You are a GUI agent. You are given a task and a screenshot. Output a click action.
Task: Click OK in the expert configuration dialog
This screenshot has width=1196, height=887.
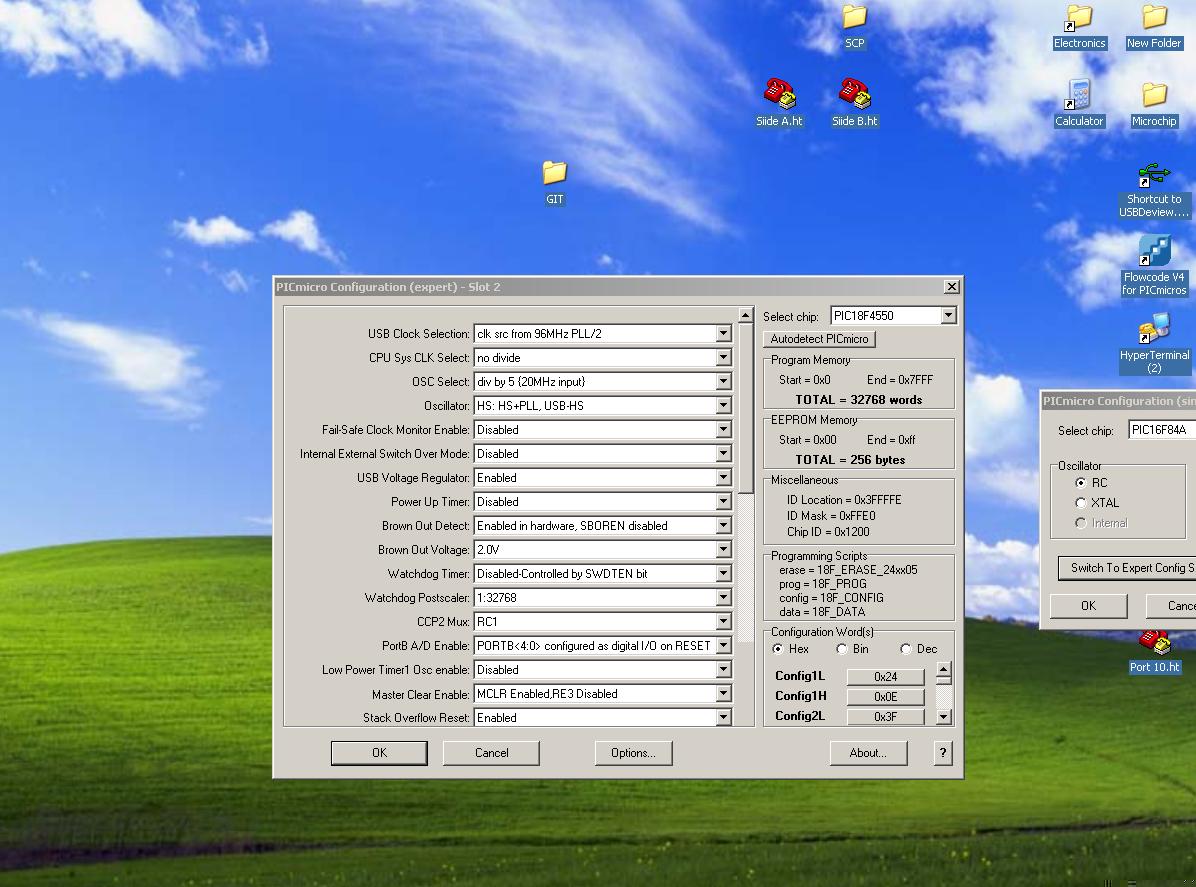coord(379,753)
